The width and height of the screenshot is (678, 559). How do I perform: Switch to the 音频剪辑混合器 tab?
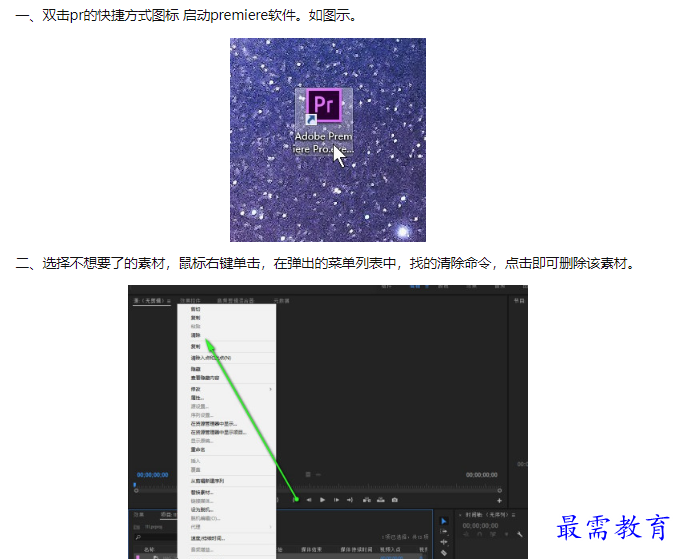pos(236,300)
